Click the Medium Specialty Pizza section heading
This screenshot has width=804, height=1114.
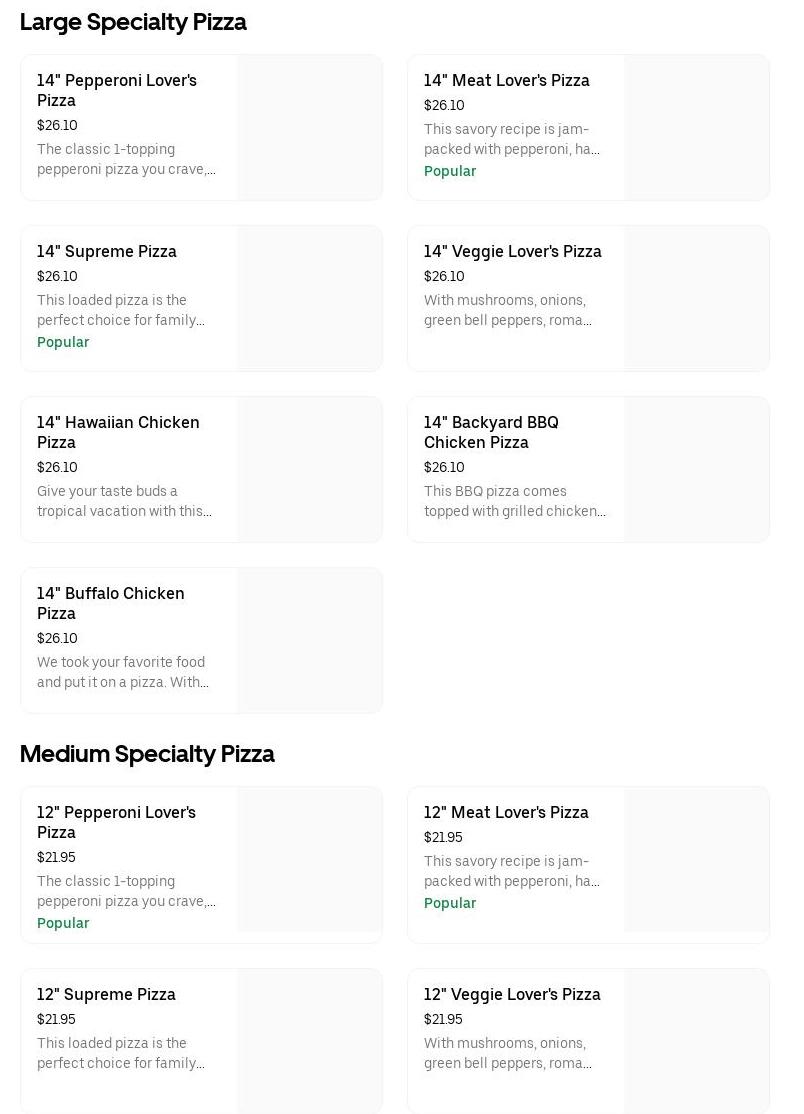click(147, 754)
